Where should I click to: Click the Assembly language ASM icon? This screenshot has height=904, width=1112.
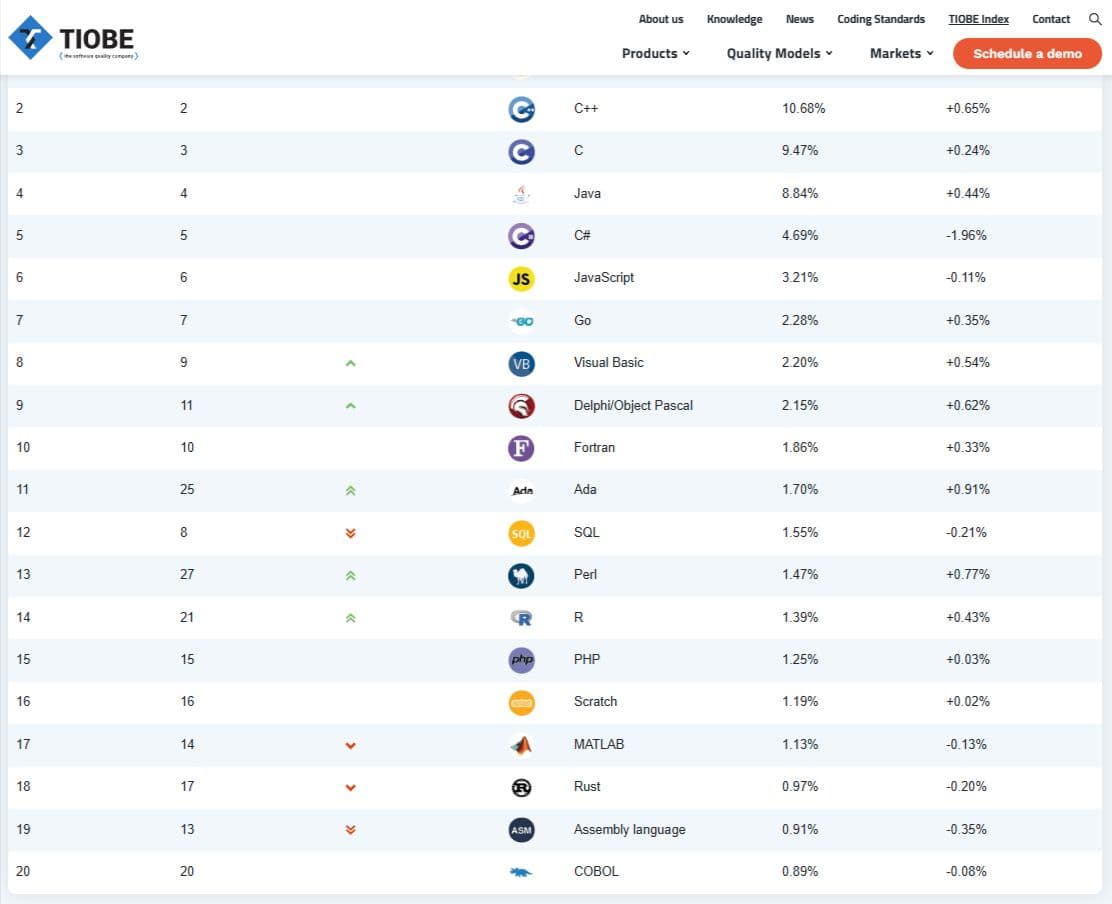521,830
